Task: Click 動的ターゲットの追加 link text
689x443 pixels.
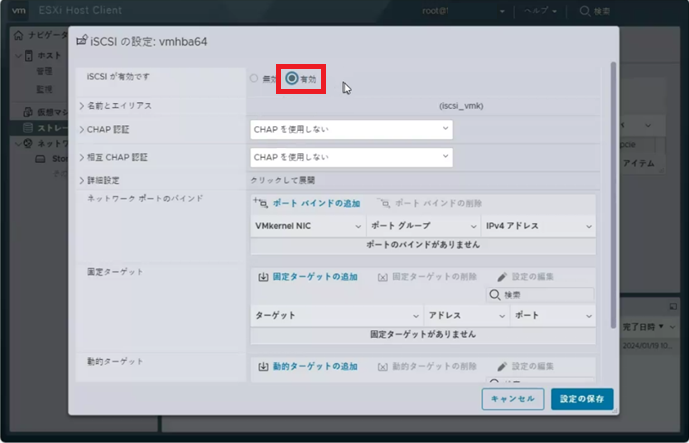Action: [x=315, y=367]
